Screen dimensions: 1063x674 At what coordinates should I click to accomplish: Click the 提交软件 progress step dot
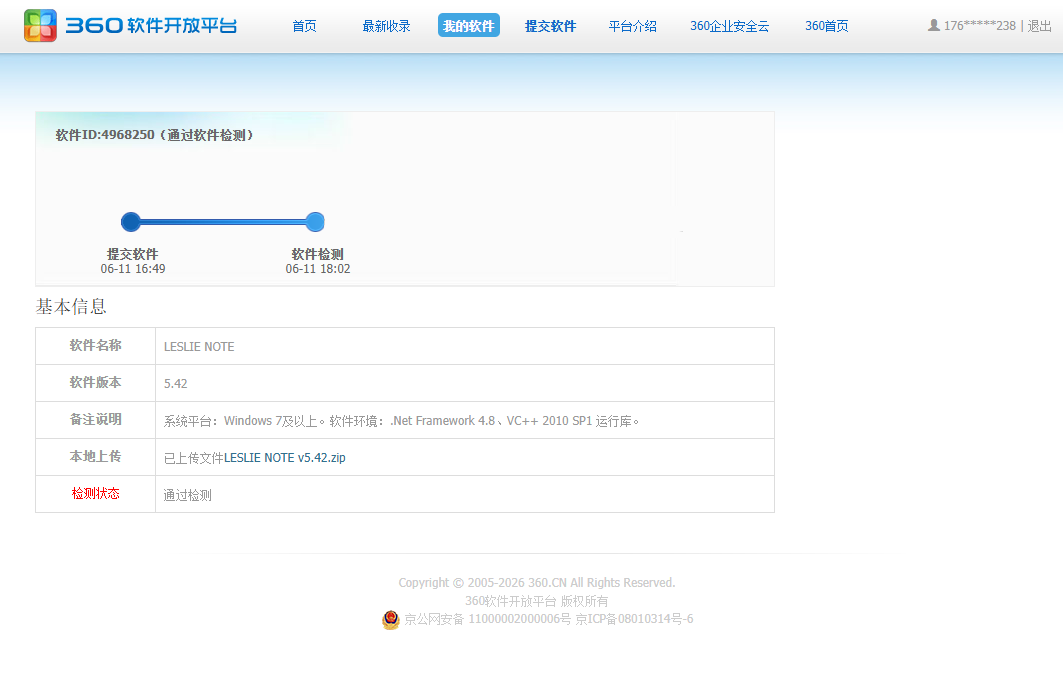[x=131, y=222]
